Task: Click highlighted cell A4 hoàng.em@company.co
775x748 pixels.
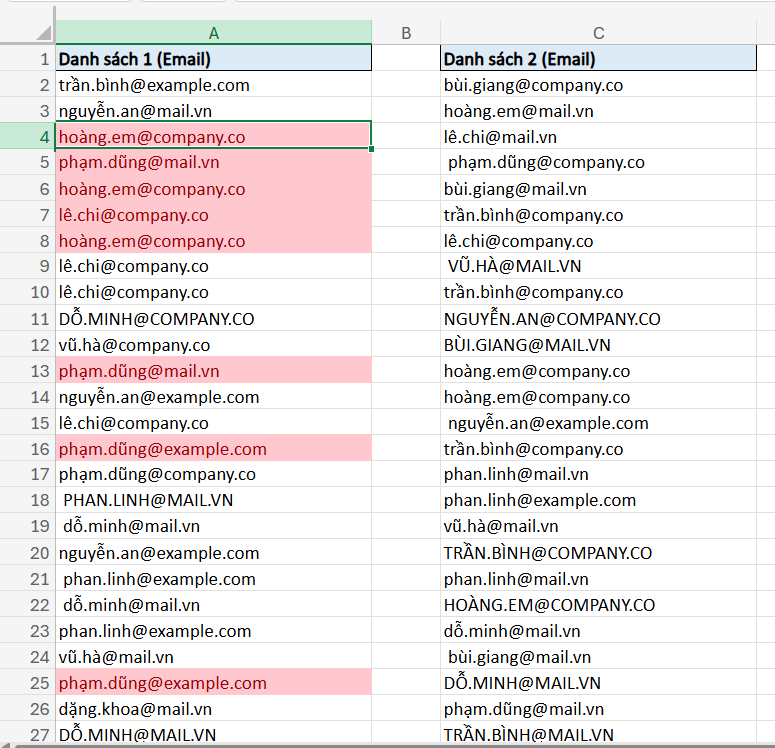Action: click(x=214, y=137)
